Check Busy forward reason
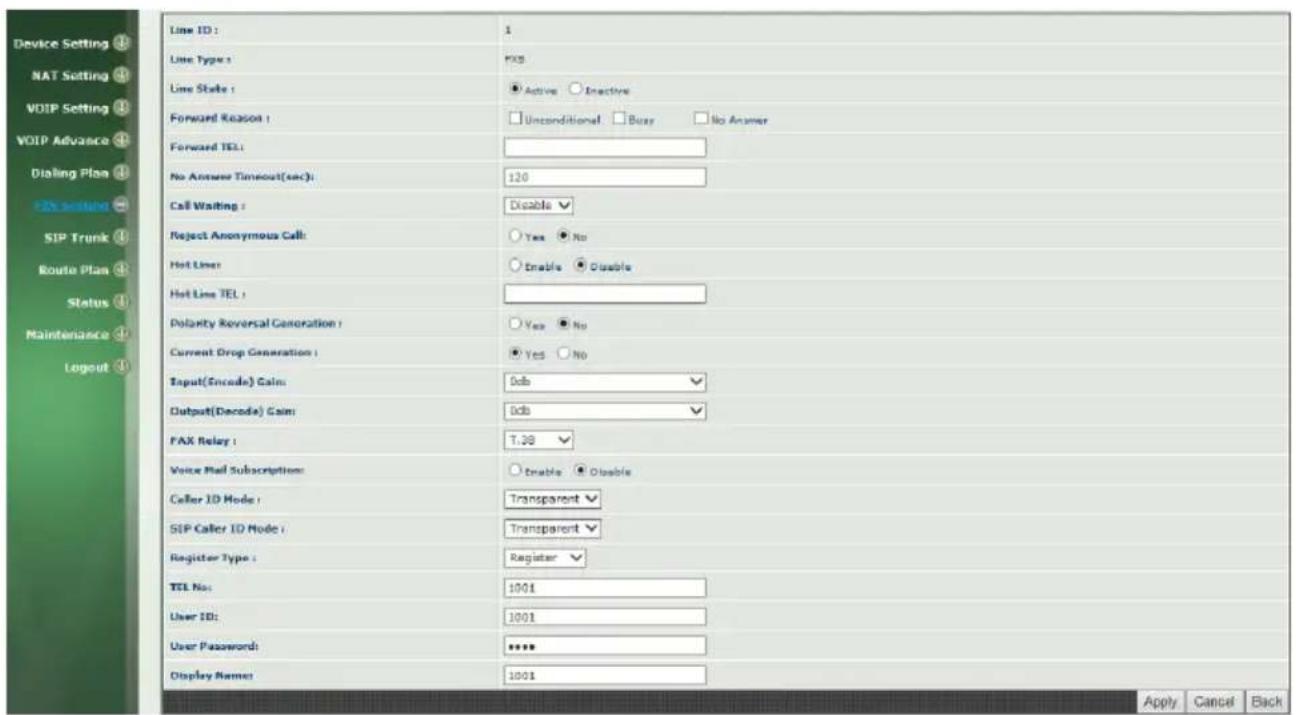The height and width of the screenshot is (715, 1296). coord(620,119)
